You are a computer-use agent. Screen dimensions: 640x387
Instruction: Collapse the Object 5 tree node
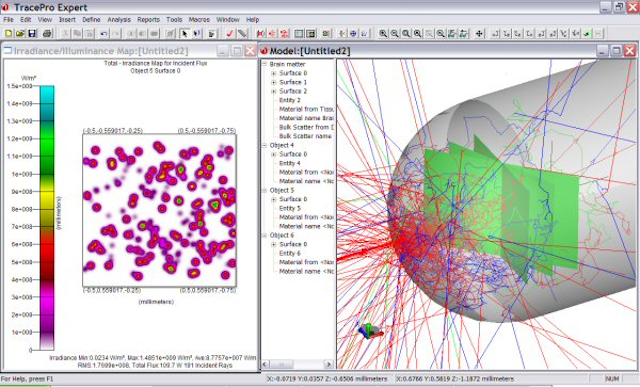264,190
